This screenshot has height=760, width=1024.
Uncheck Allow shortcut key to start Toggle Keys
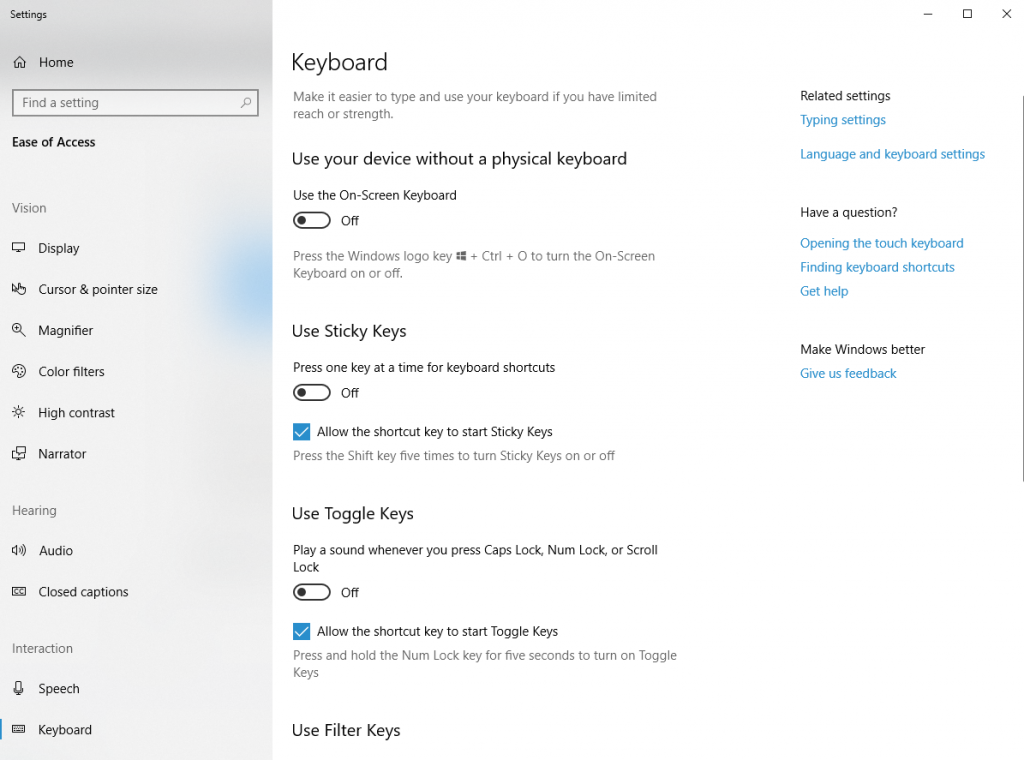pos(301,631)
